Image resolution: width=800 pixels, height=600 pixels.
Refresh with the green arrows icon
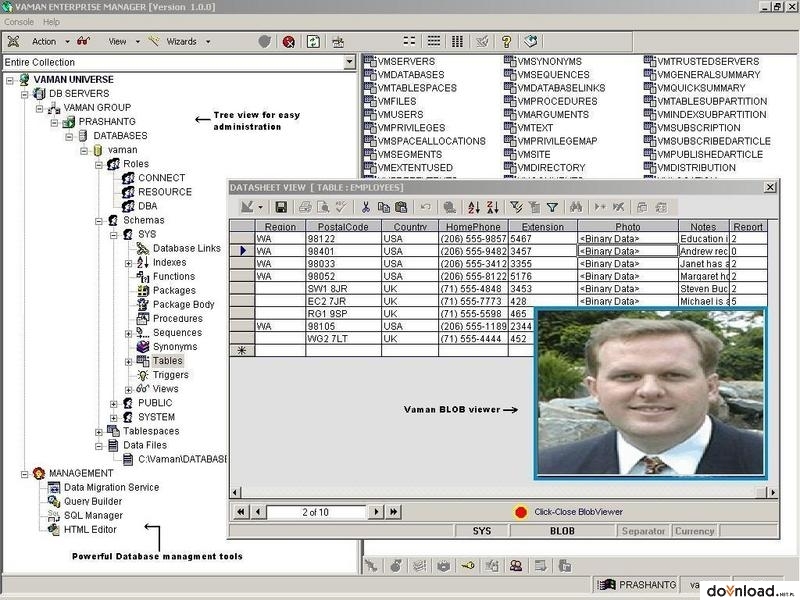point(313,42)
